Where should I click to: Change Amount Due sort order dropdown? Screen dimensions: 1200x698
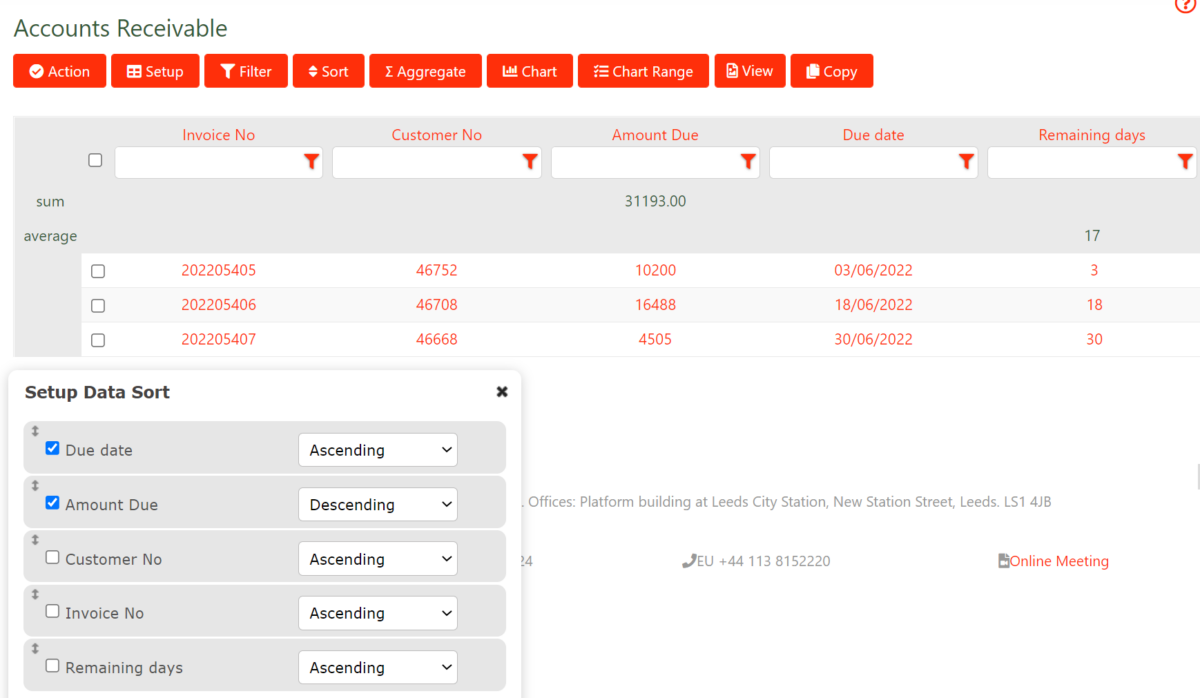[x=377, y=504]
